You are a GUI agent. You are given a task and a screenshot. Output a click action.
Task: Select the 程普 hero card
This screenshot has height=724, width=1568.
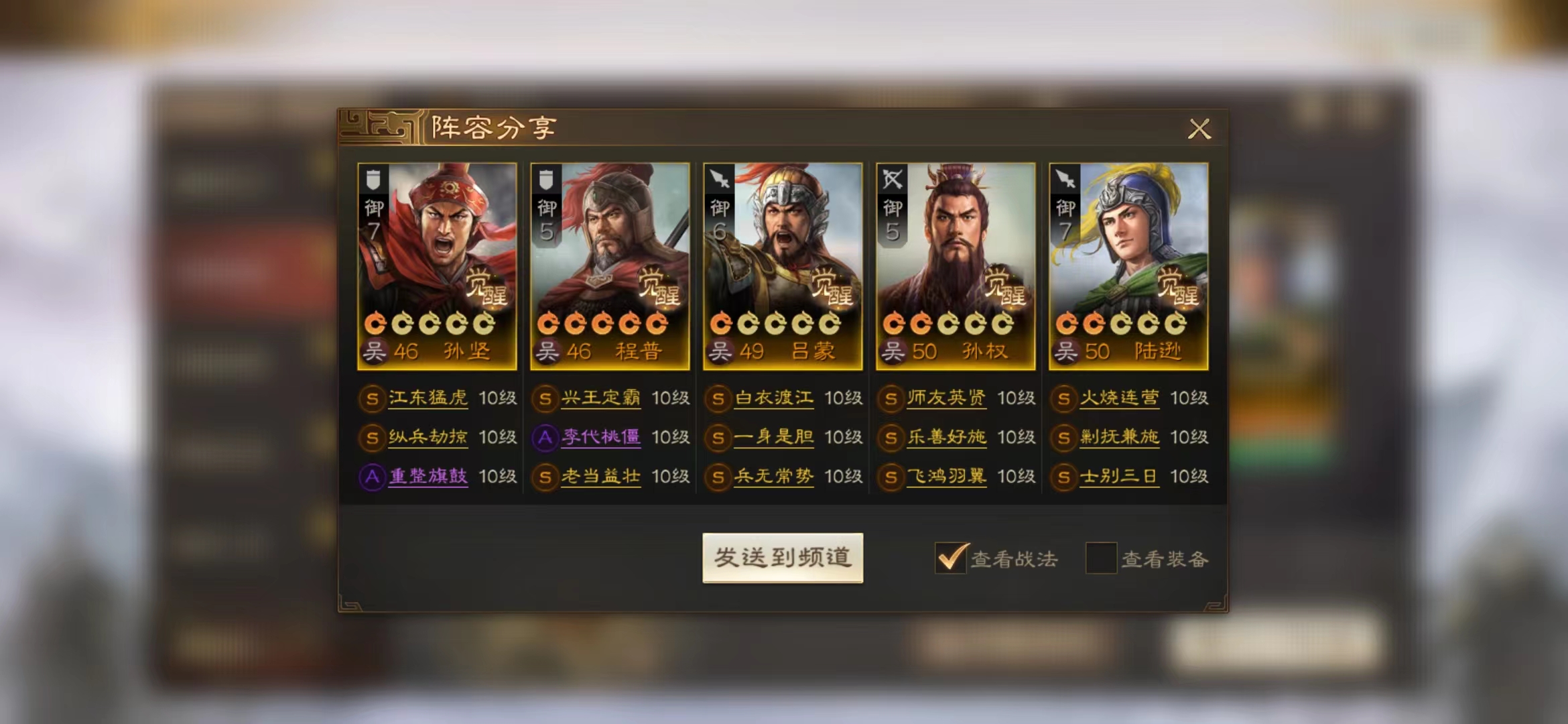pos(610,266)
